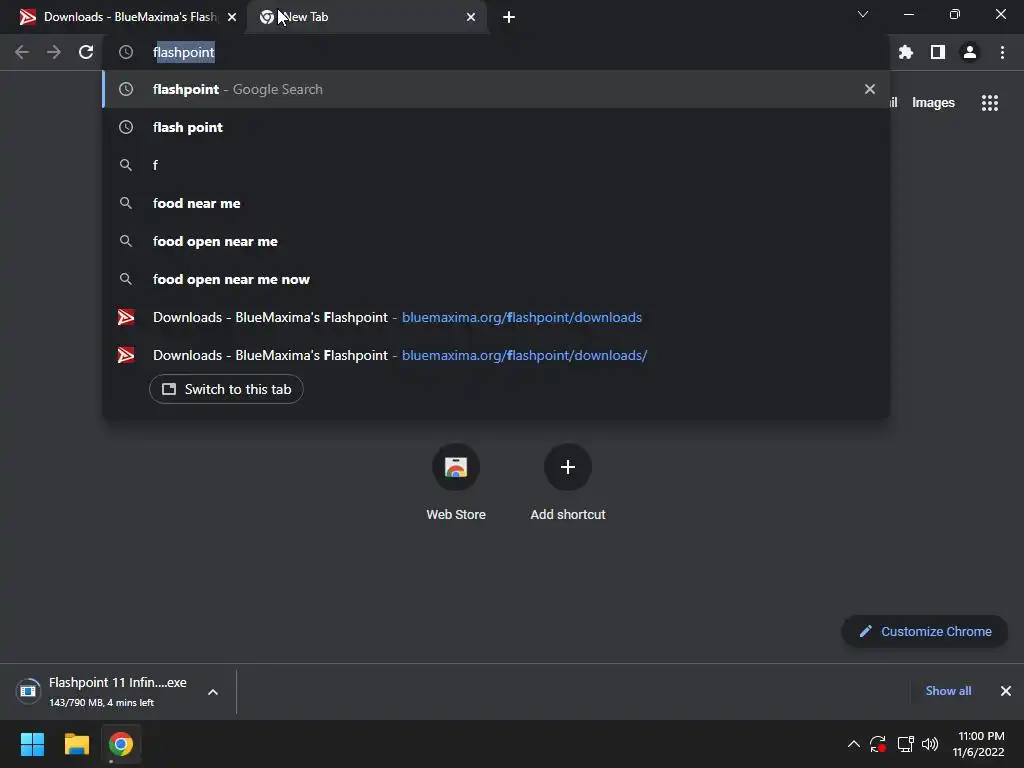The height and width of the screenshot is (768, 1024).
Task: Open the Images link
Action: point(933,103)
